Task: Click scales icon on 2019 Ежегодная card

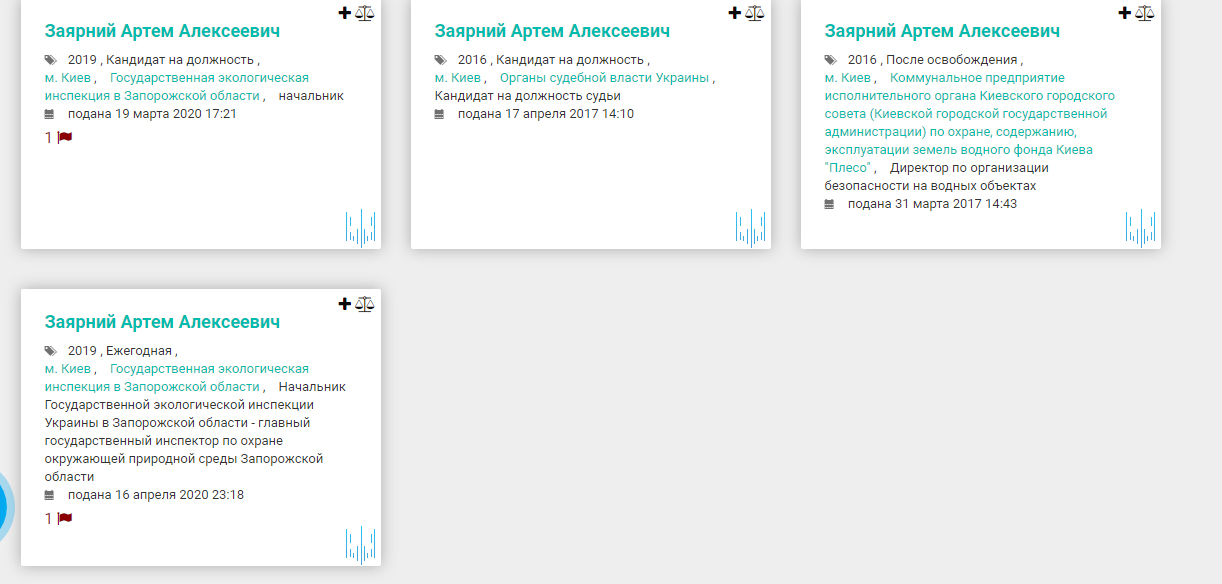Action: (x=364, y=304)
